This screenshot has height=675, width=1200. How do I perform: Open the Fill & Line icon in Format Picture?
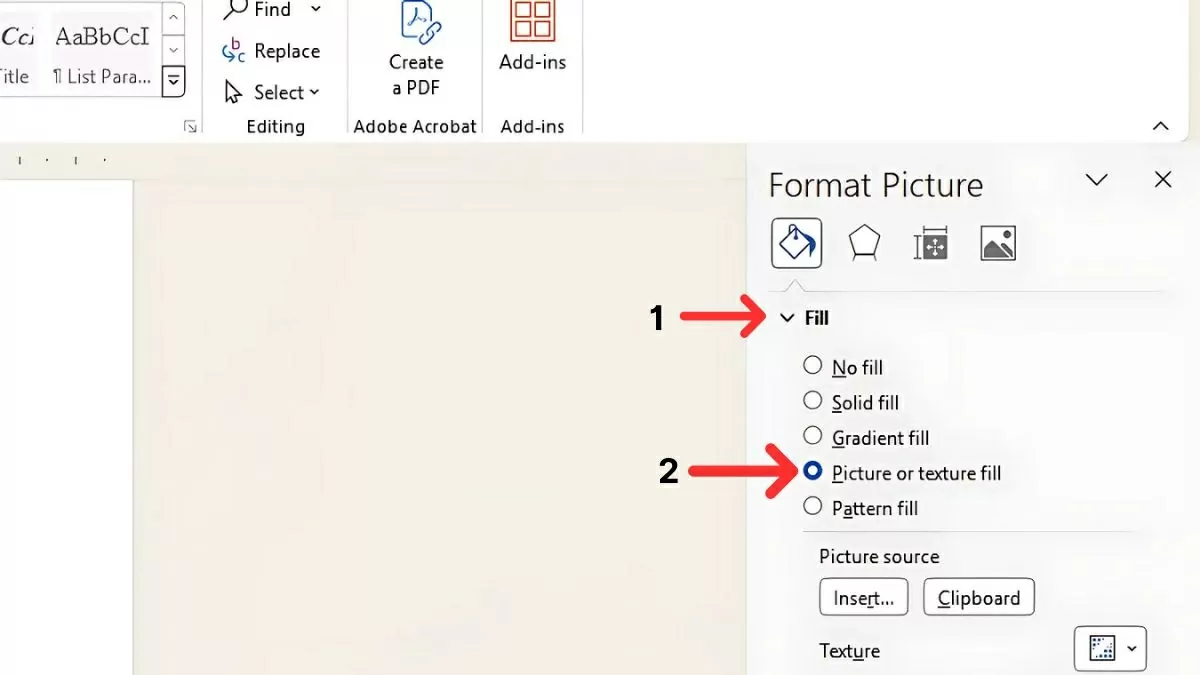[796, 243]
